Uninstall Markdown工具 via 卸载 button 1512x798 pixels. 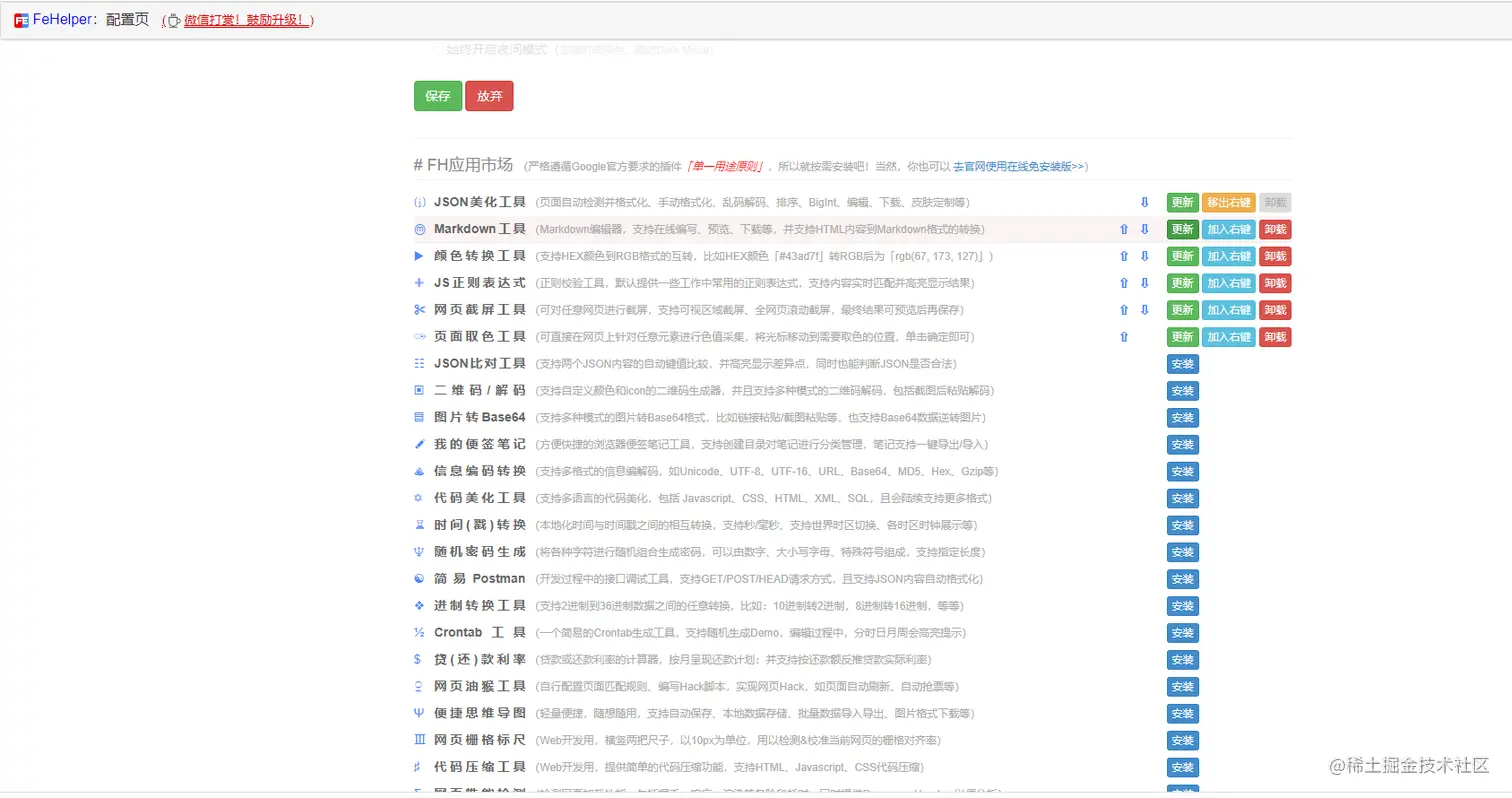tap(1275, 229)
